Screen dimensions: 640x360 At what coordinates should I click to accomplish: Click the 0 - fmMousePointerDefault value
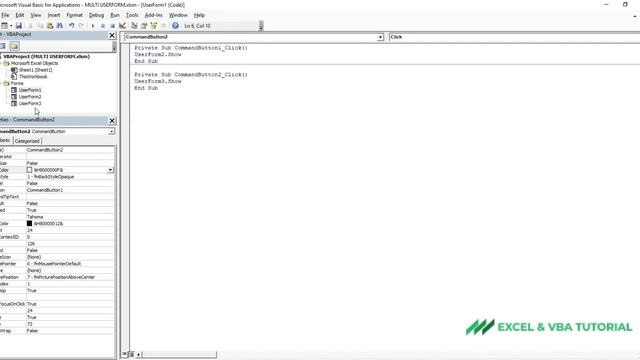pyautogui.click(x=70, y=264)
